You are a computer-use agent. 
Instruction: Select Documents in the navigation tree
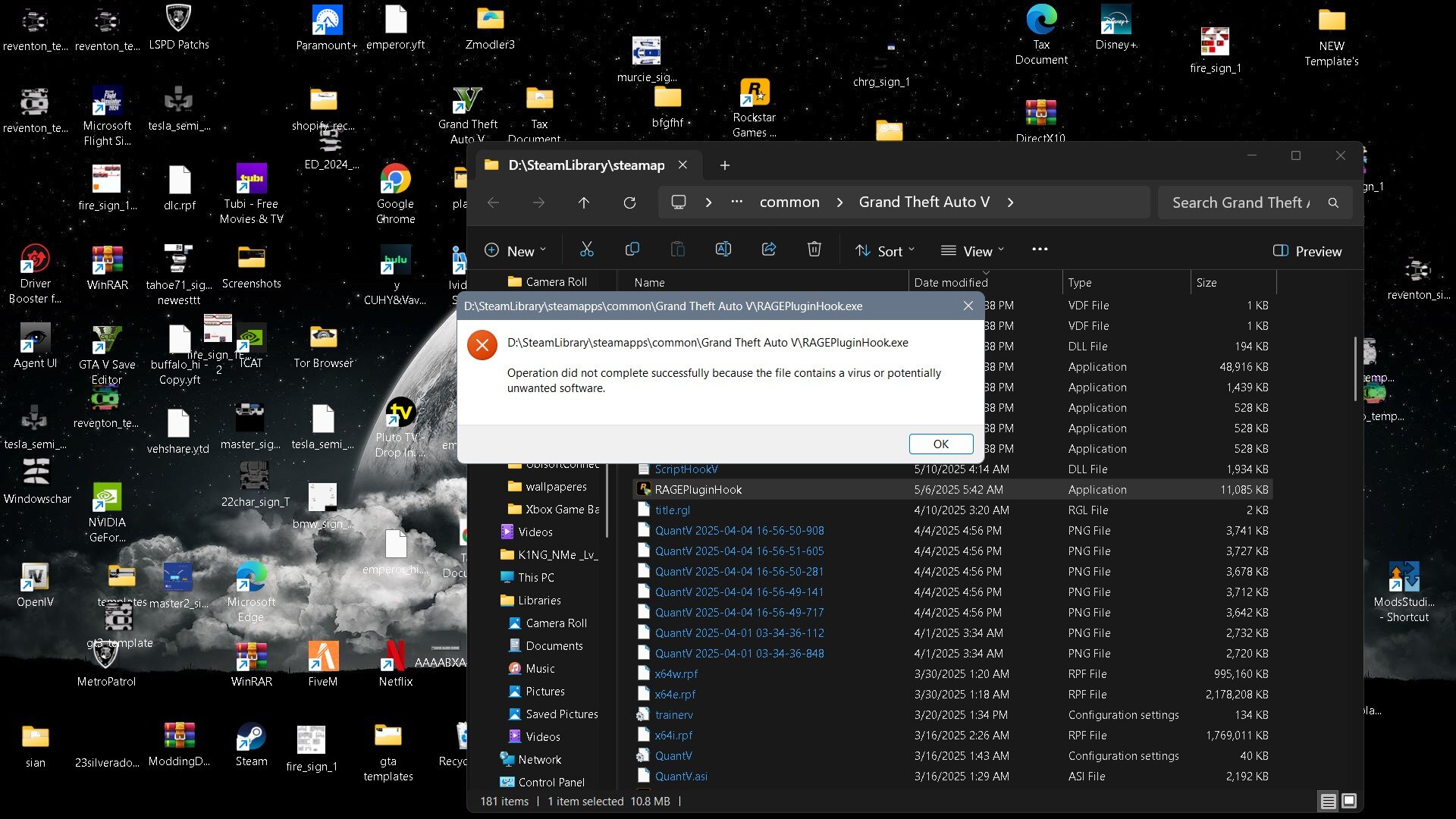[554, 646]
